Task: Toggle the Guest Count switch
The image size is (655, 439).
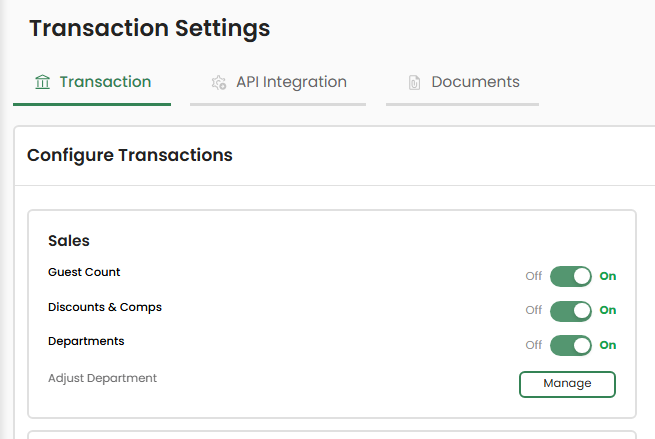Action: [x=571, y=276]
